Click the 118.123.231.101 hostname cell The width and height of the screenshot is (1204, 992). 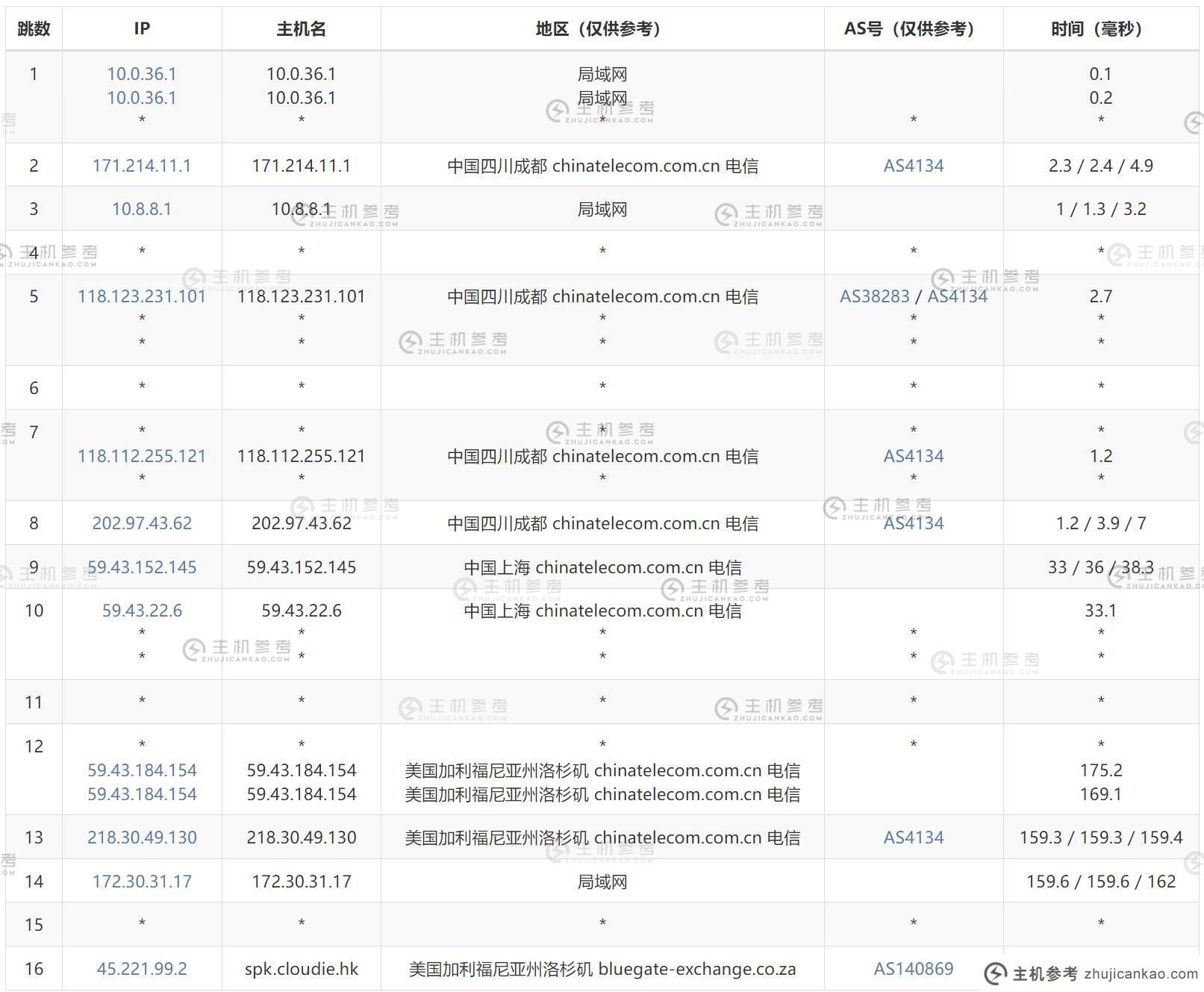point(302,296)
